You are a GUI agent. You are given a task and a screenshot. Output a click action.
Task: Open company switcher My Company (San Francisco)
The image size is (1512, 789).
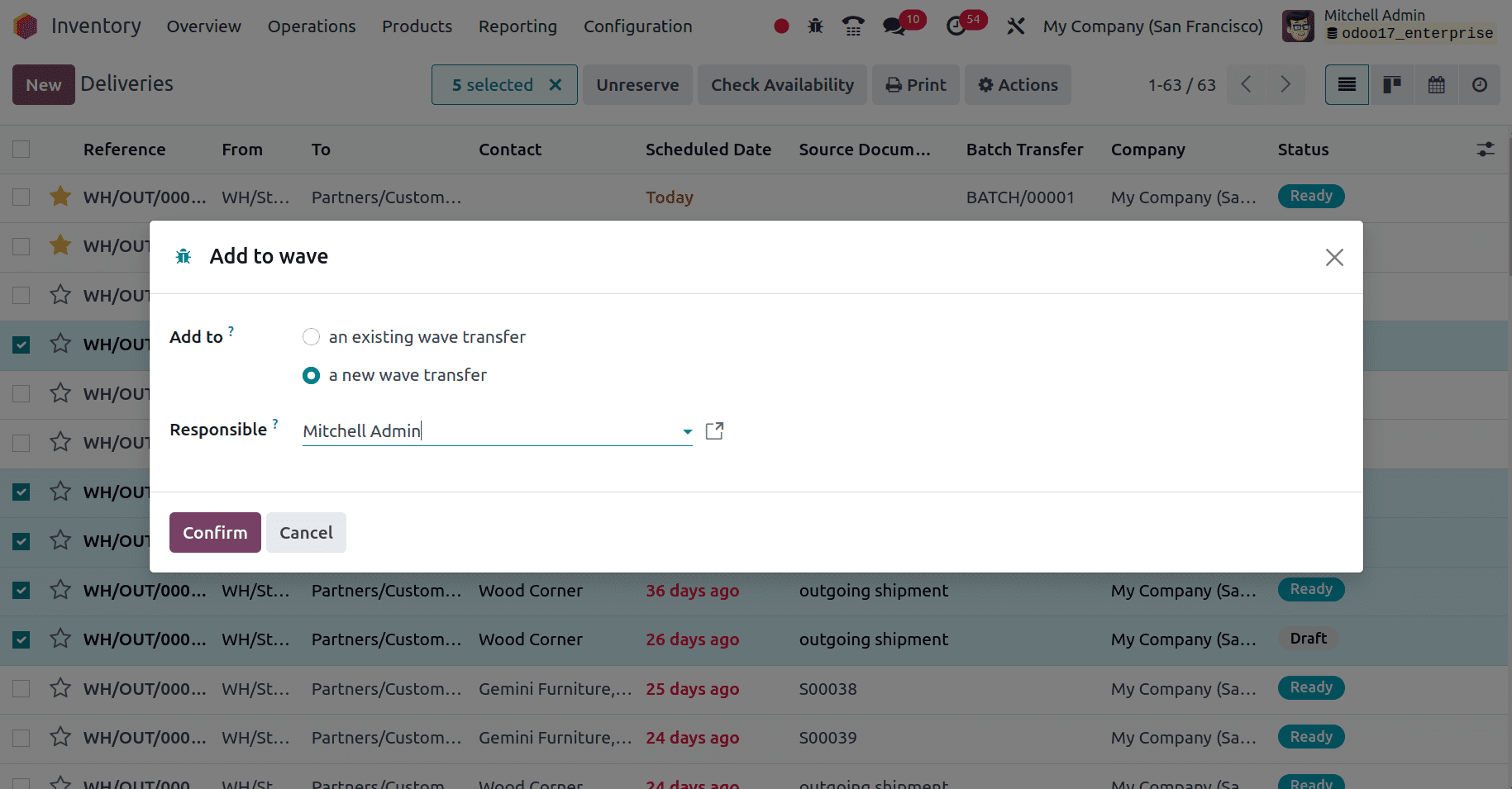(1152, 26)
